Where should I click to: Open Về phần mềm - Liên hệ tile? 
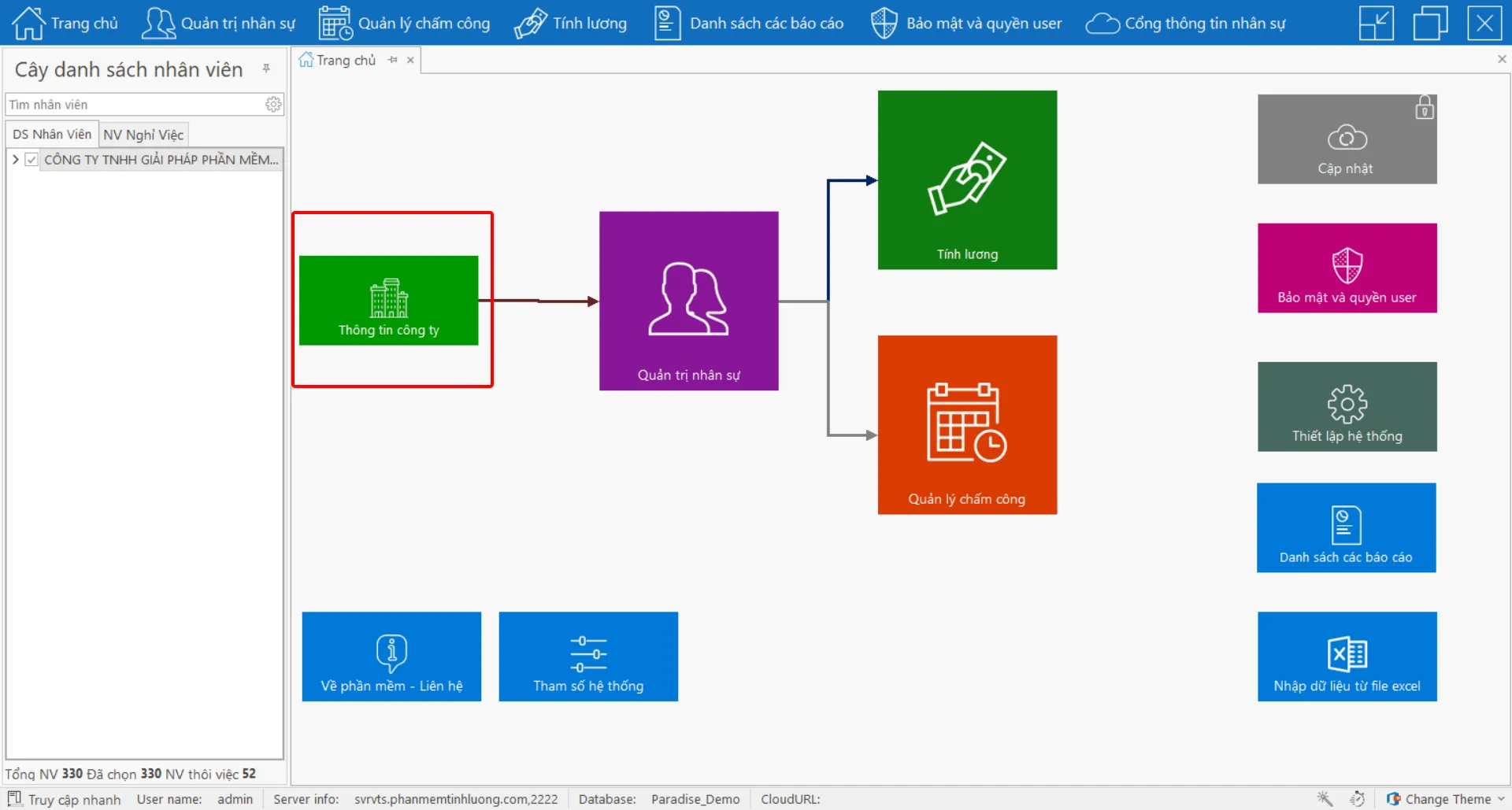point(391,657)
